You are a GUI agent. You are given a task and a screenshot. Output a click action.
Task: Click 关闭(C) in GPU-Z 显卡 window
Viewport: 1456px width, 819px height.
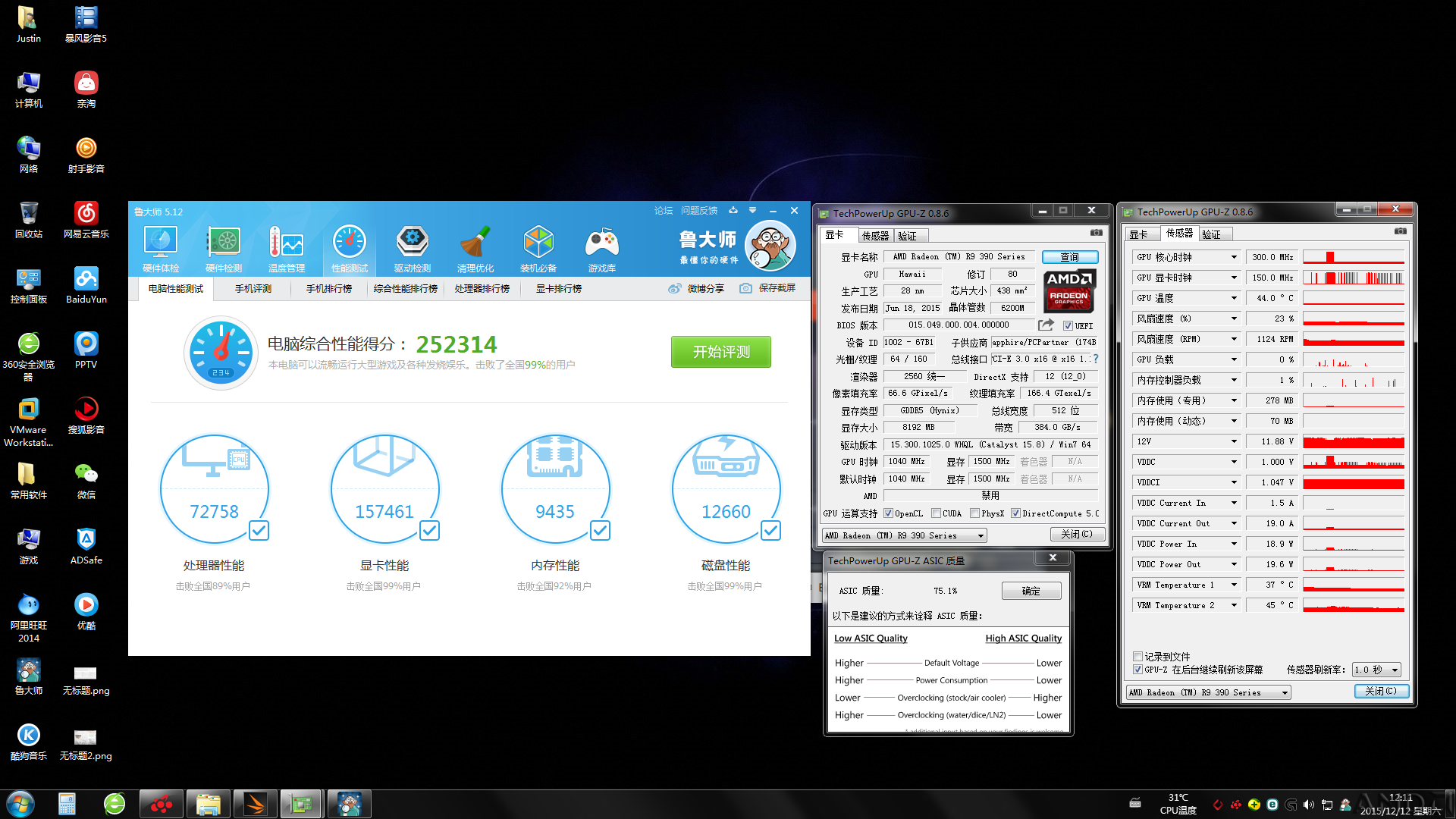(1077, 534)
